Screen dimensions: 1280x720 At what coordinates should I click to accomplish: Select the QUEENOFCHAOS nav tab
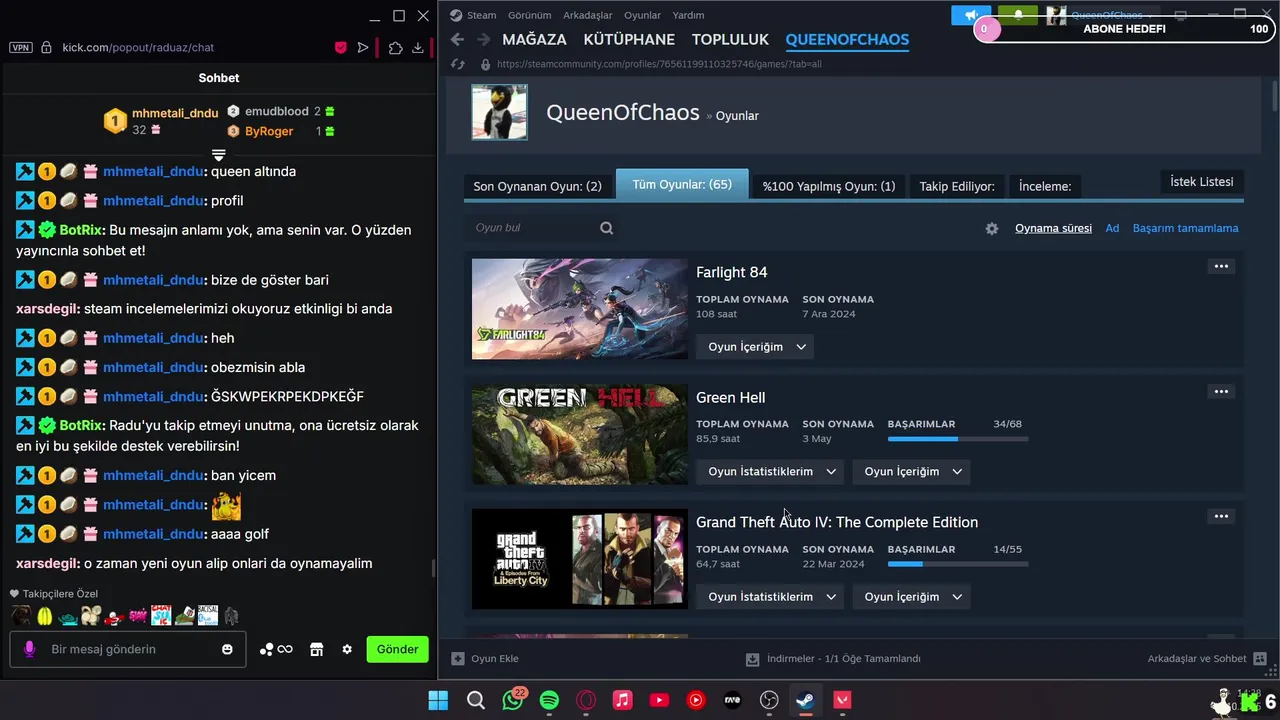point(847,40)
